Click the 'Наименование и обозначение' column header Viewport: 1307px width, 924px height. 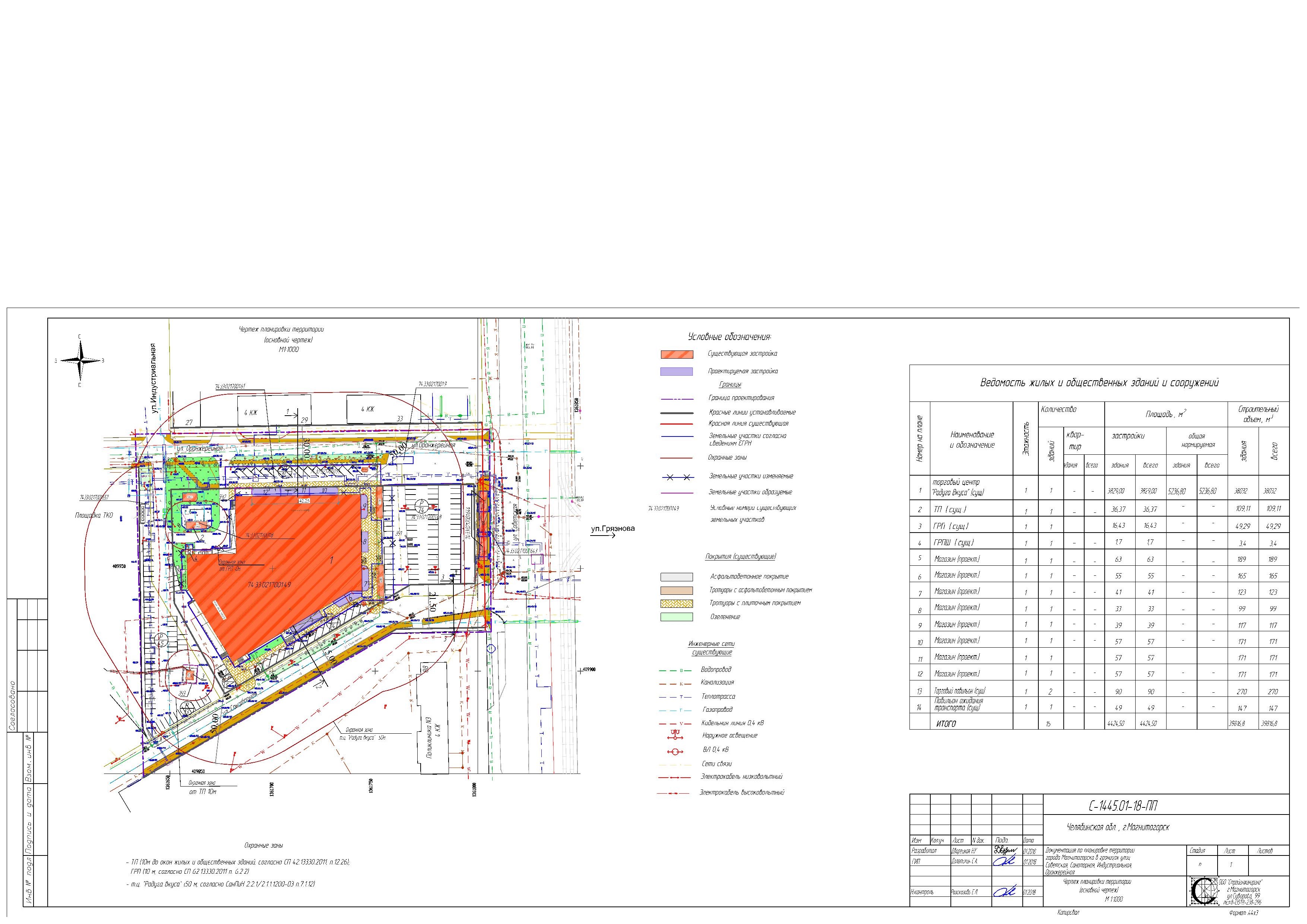point(972,440)
